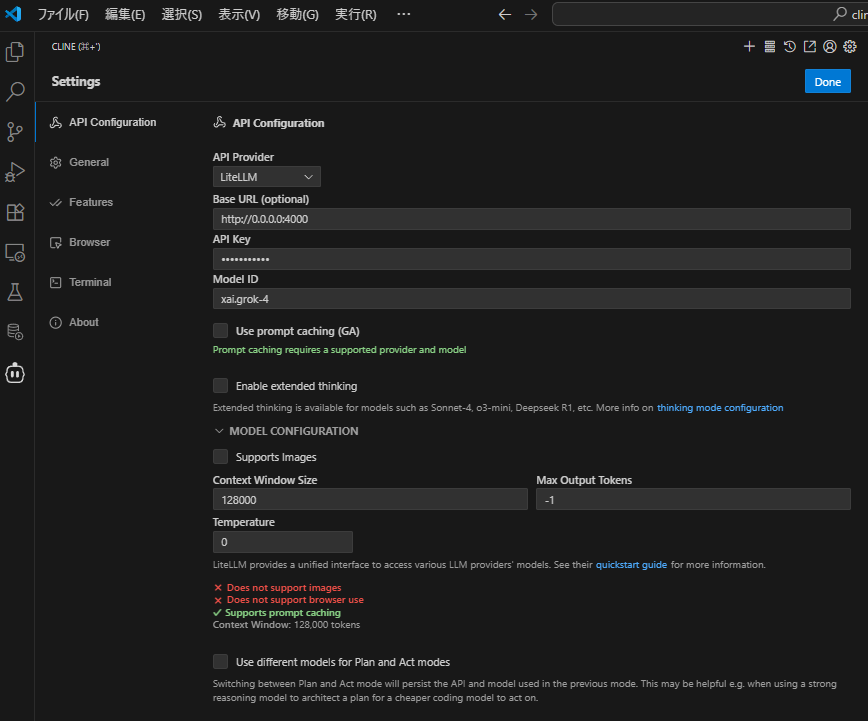Open the Remote Explorer icon

(x=15, y=253)
